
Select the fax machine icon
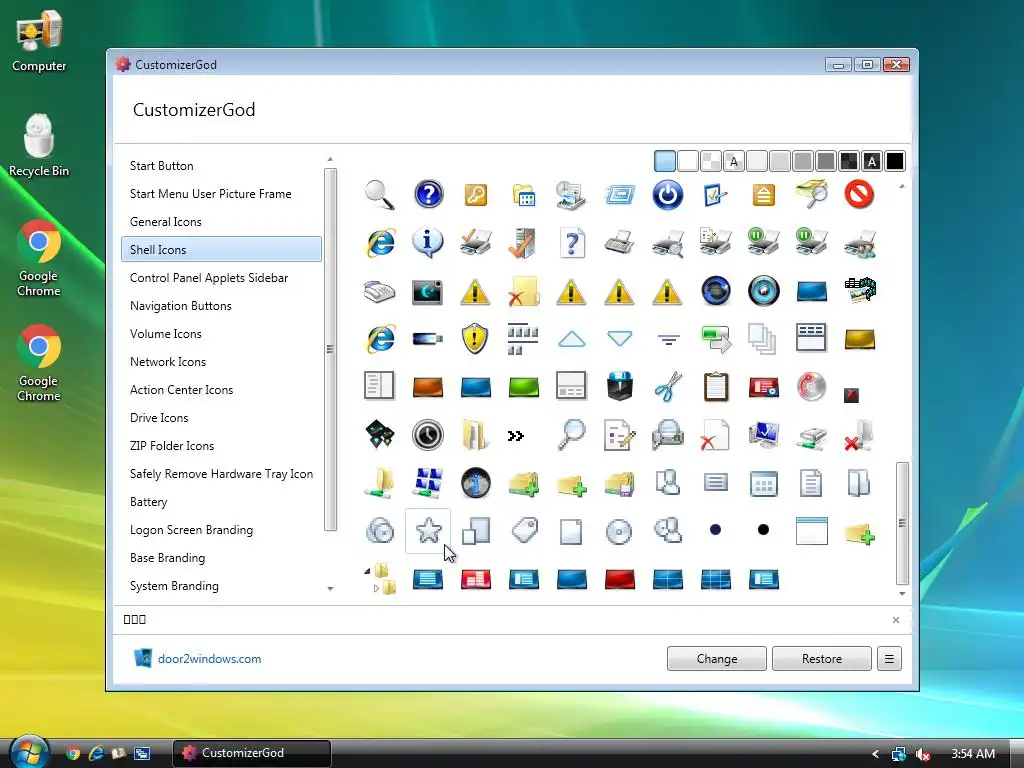[x=379, y=291]
